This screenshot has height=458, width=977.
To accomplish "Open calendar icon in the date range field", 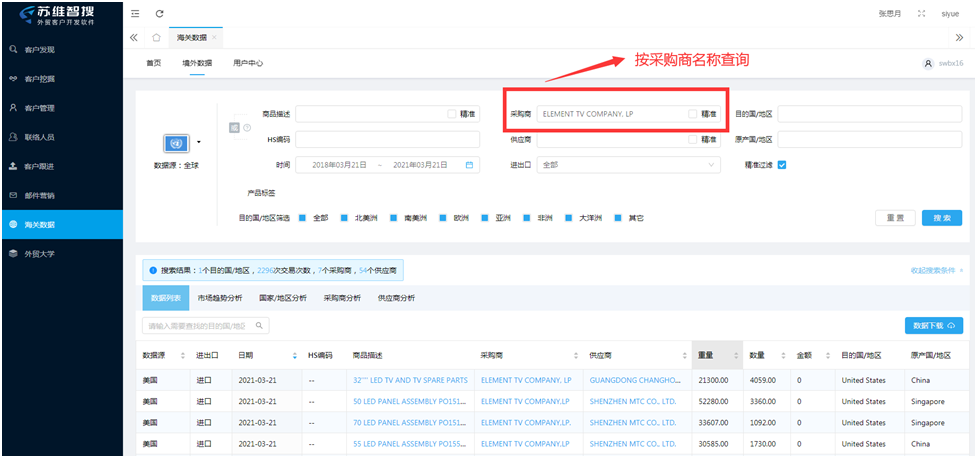I will 469,165.
